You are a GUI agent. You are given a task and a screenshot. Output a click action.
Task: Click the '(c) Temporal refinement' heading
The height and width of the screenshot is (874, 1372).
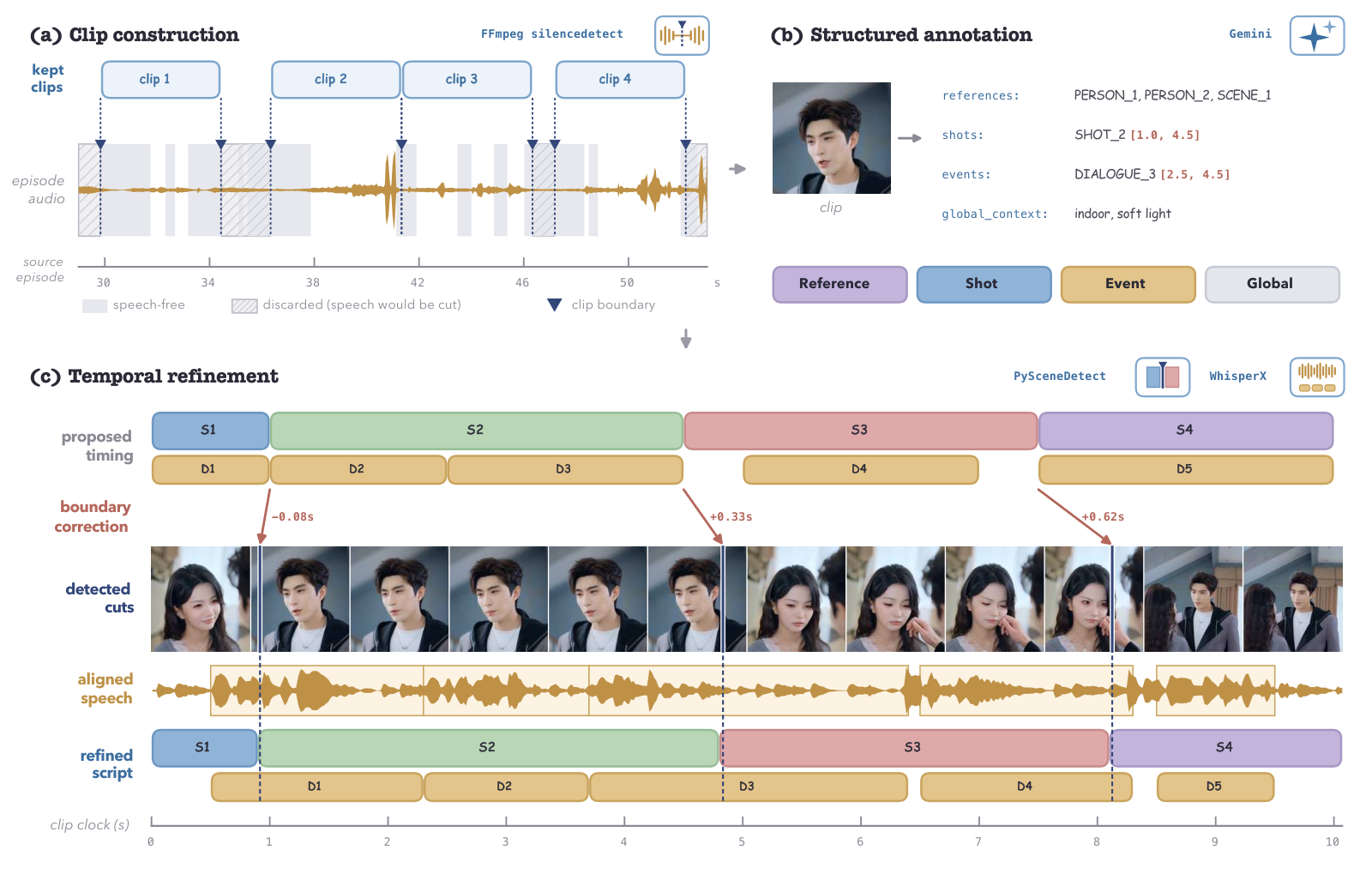pyautogui.click(x=154, y=377)
